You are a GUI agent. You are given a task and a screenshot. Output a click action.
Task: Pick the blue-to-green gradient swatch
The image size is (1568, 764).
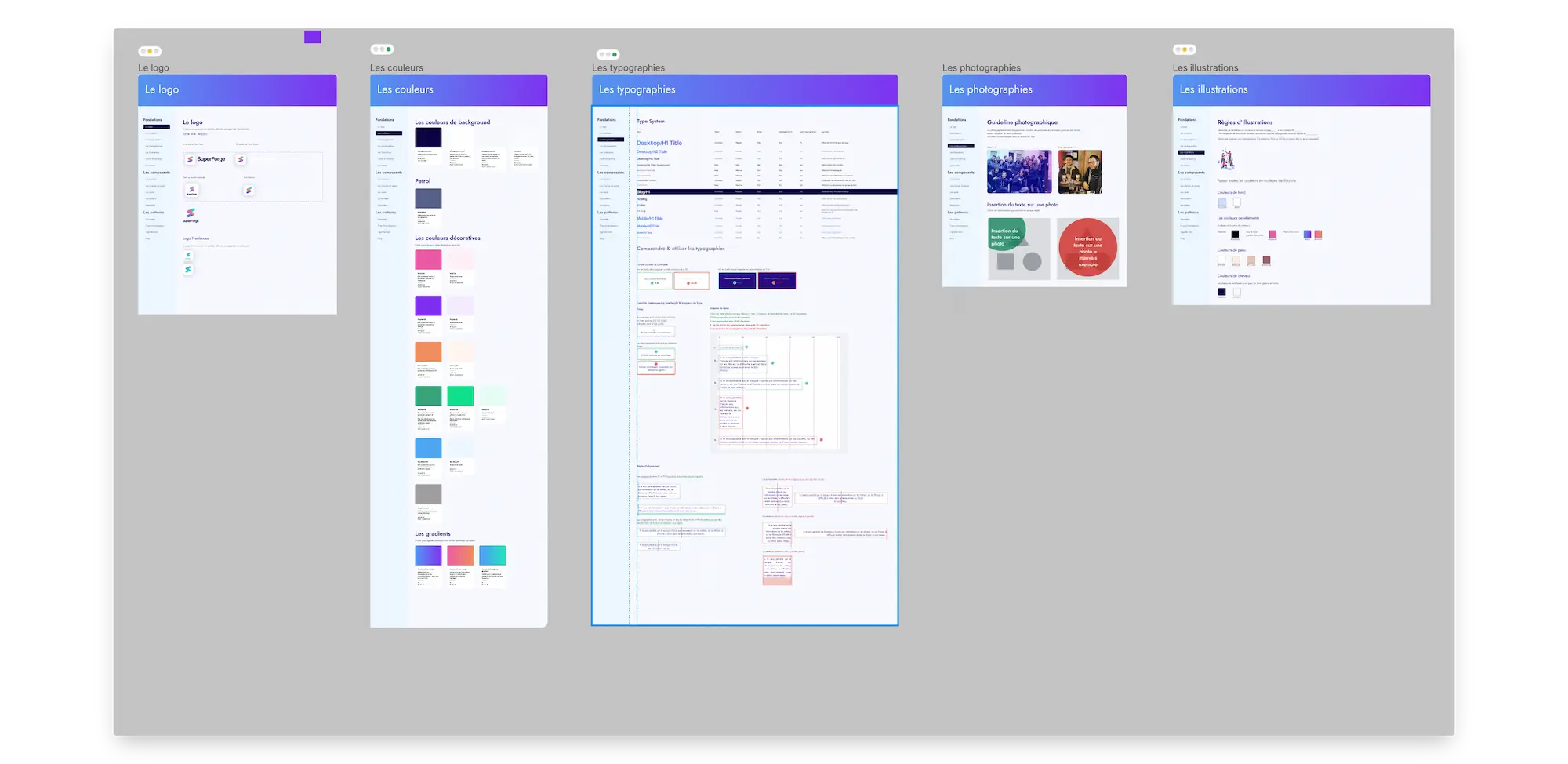click(x=492, y=555)
